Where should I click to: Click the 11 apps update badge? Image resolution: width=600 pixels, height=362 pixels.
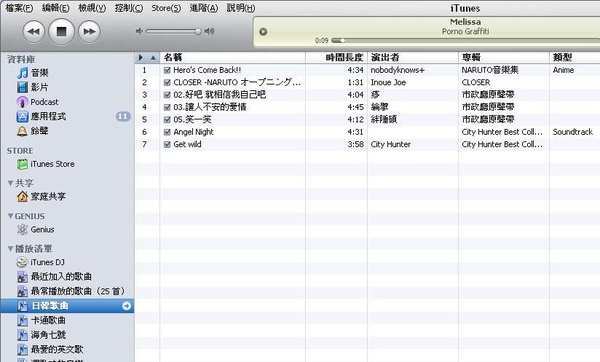(x=123, y=116)
